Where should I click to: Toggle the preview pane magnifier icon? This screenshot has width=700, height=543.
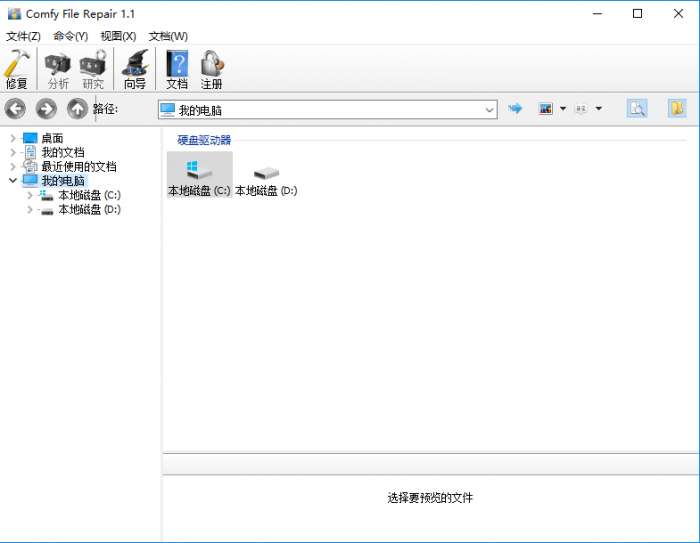tap(637, 109)
